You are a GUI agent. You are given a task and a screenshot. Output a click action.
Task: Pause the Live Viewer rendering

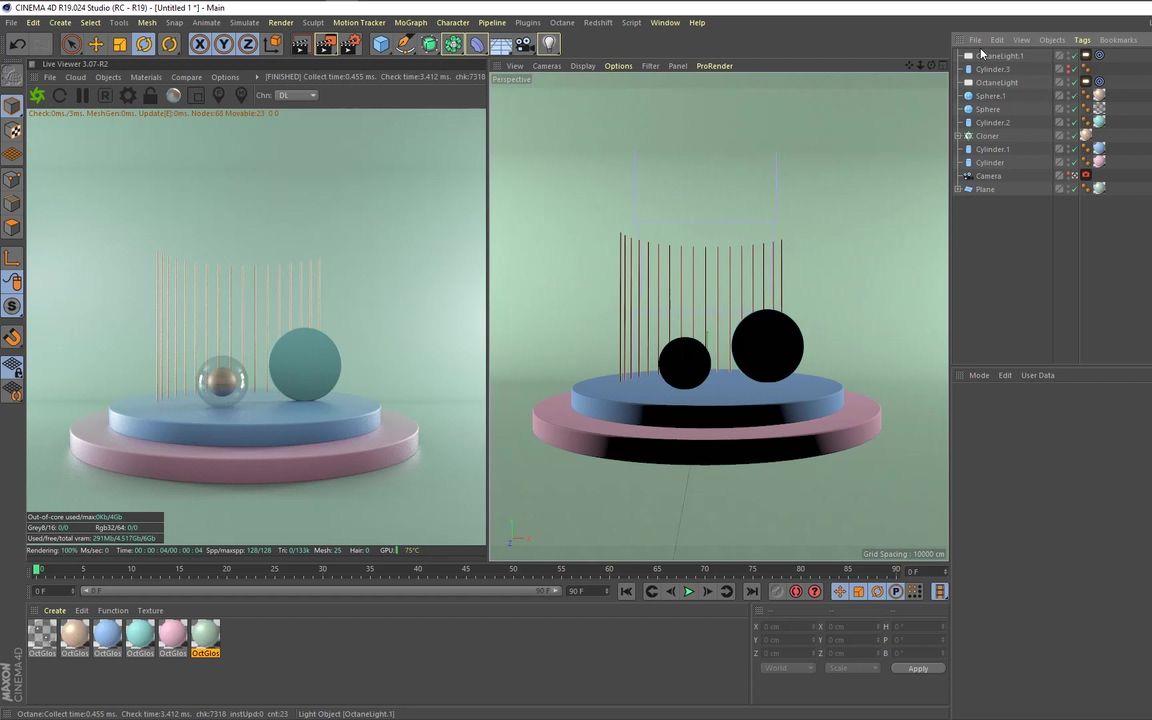pos(82,95)
